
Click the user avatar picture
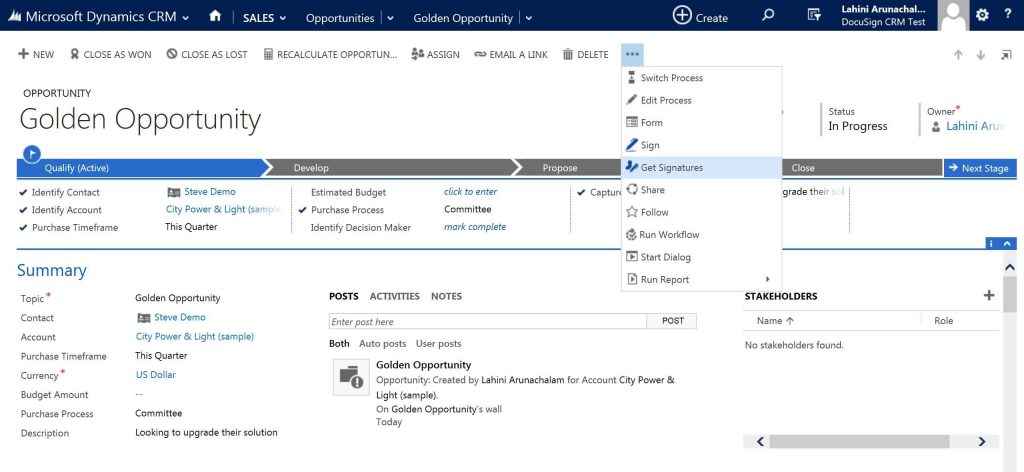coord(953,16)
